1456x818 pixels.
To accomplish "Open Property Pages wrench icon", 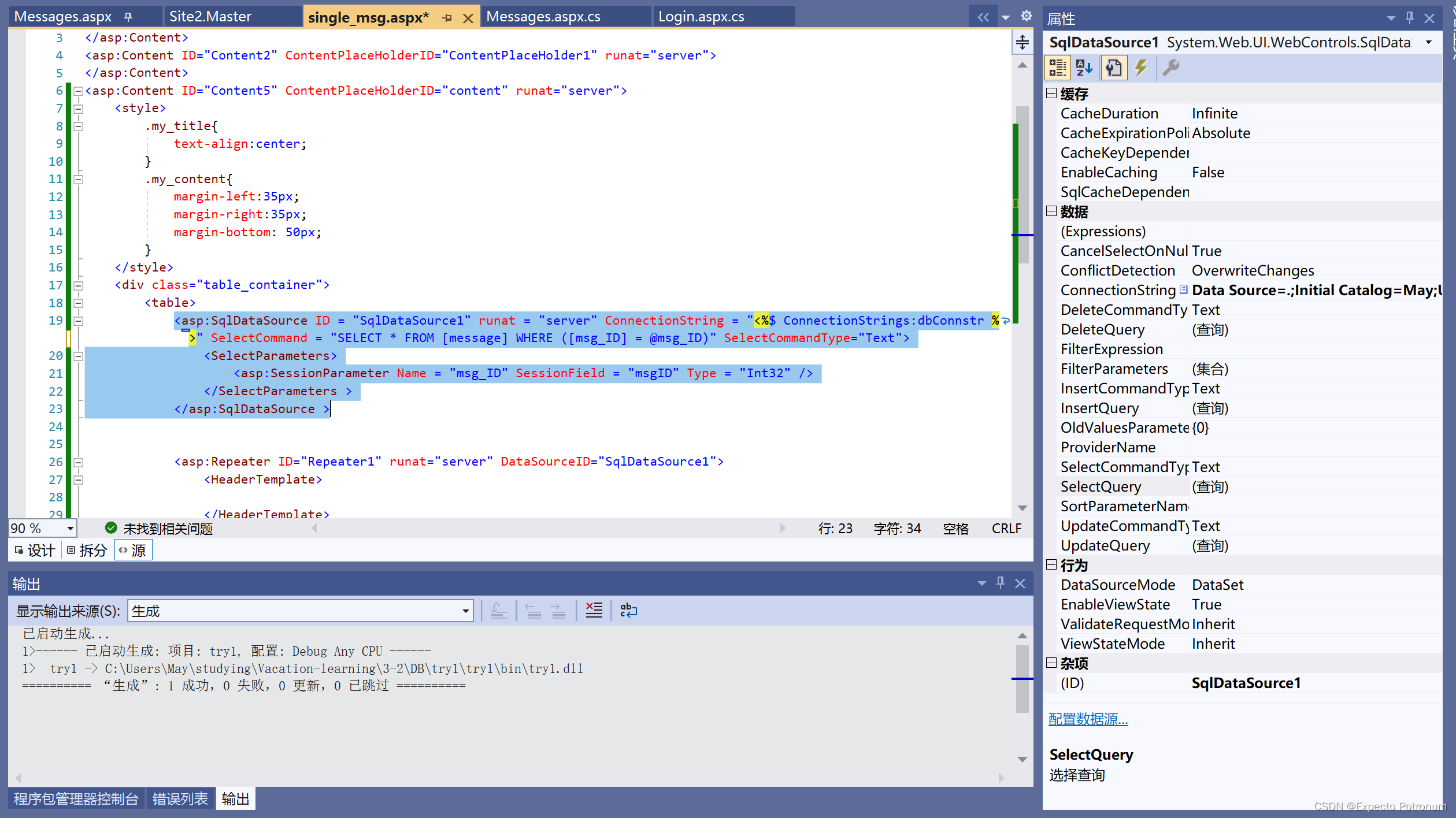I will (1170, 68).
